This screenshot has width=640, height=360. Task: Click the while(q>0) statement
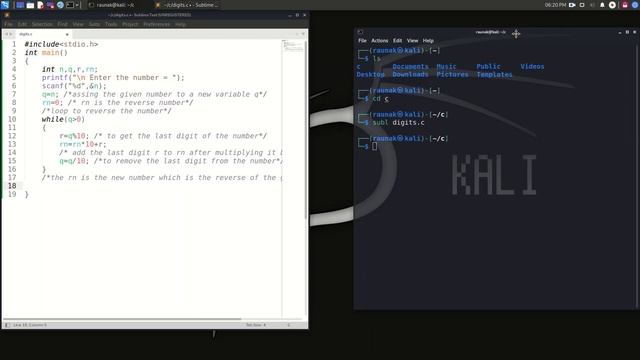[63, 119]
